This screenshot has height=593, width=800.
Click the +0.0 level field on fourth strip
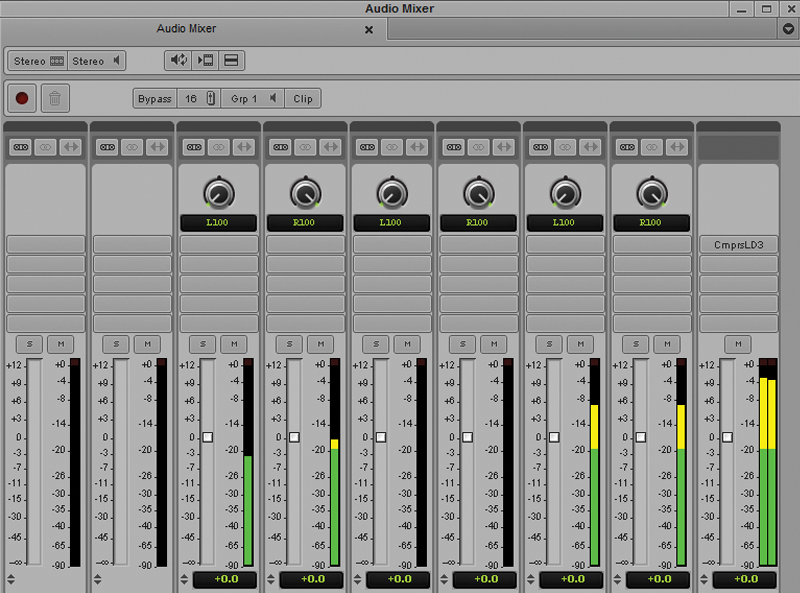tap(312, 579)
